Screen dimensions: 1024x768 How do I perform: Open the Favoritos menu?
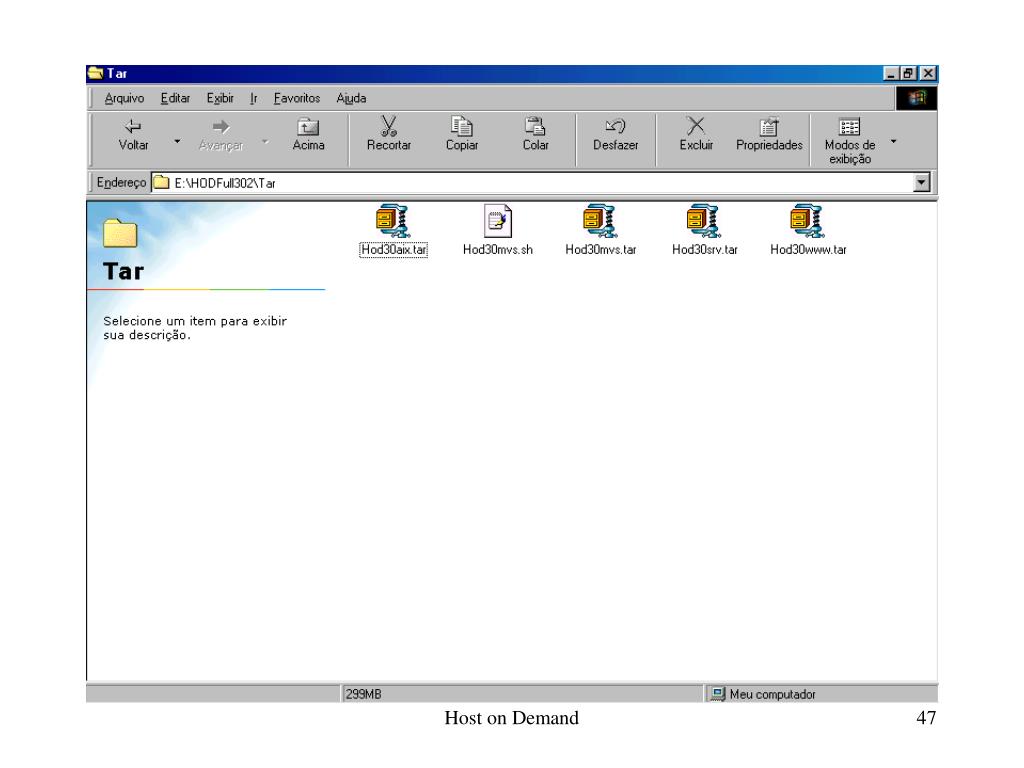296,98
